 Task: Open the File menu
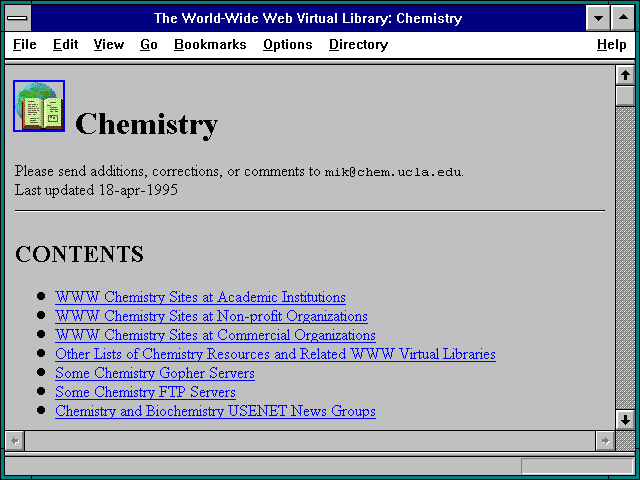point(24,44)
